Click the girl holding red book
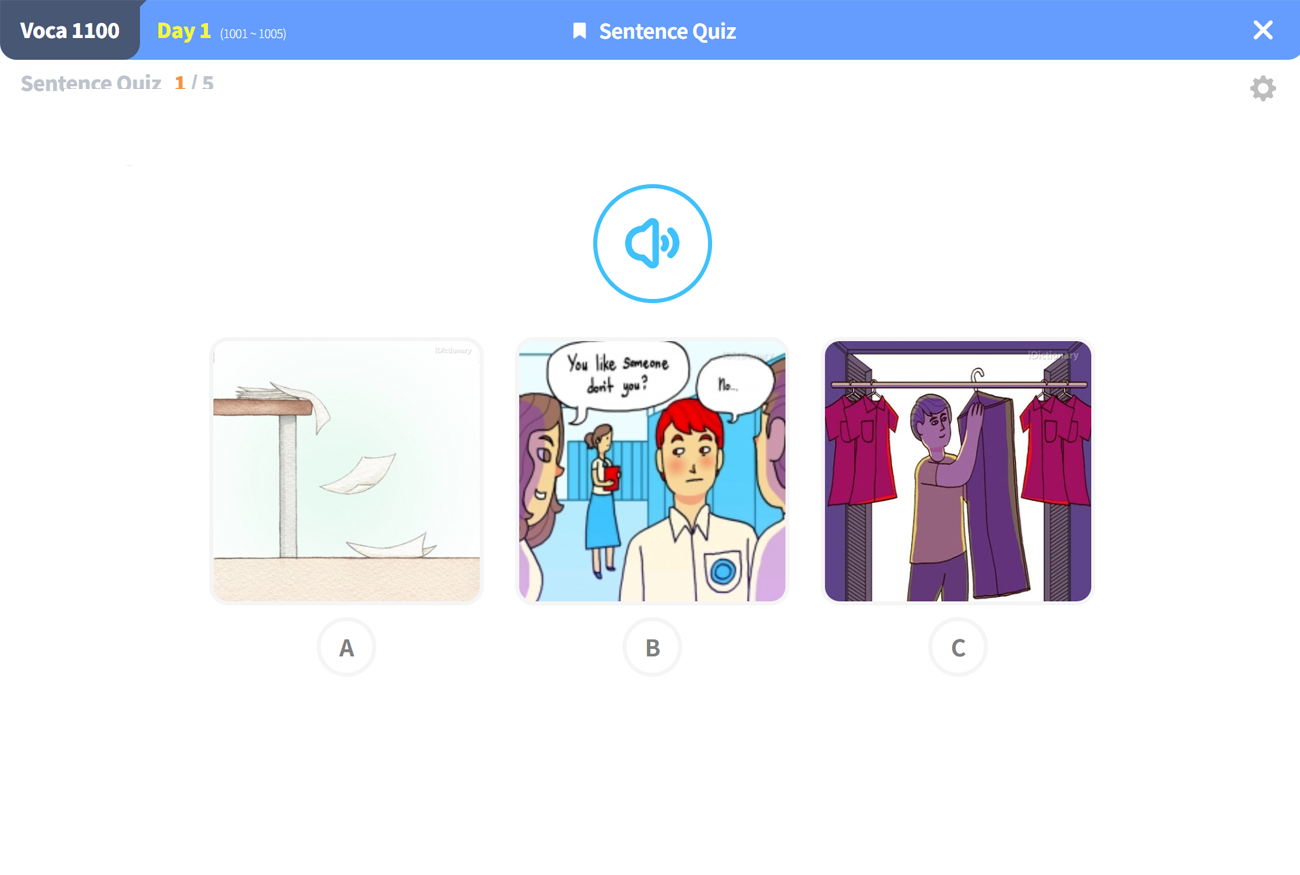1300x875 pixels. [602, 500]
